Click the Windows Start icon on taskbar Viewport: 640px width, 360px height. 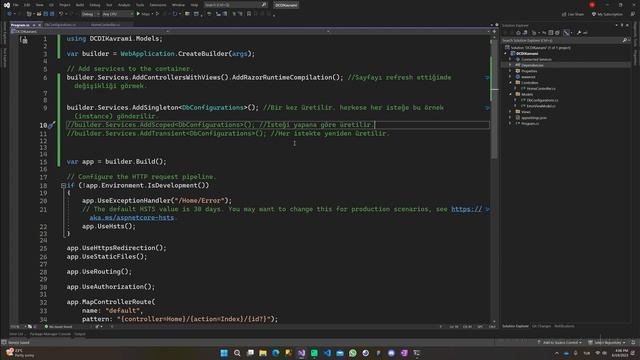click(x=224, y=353)
